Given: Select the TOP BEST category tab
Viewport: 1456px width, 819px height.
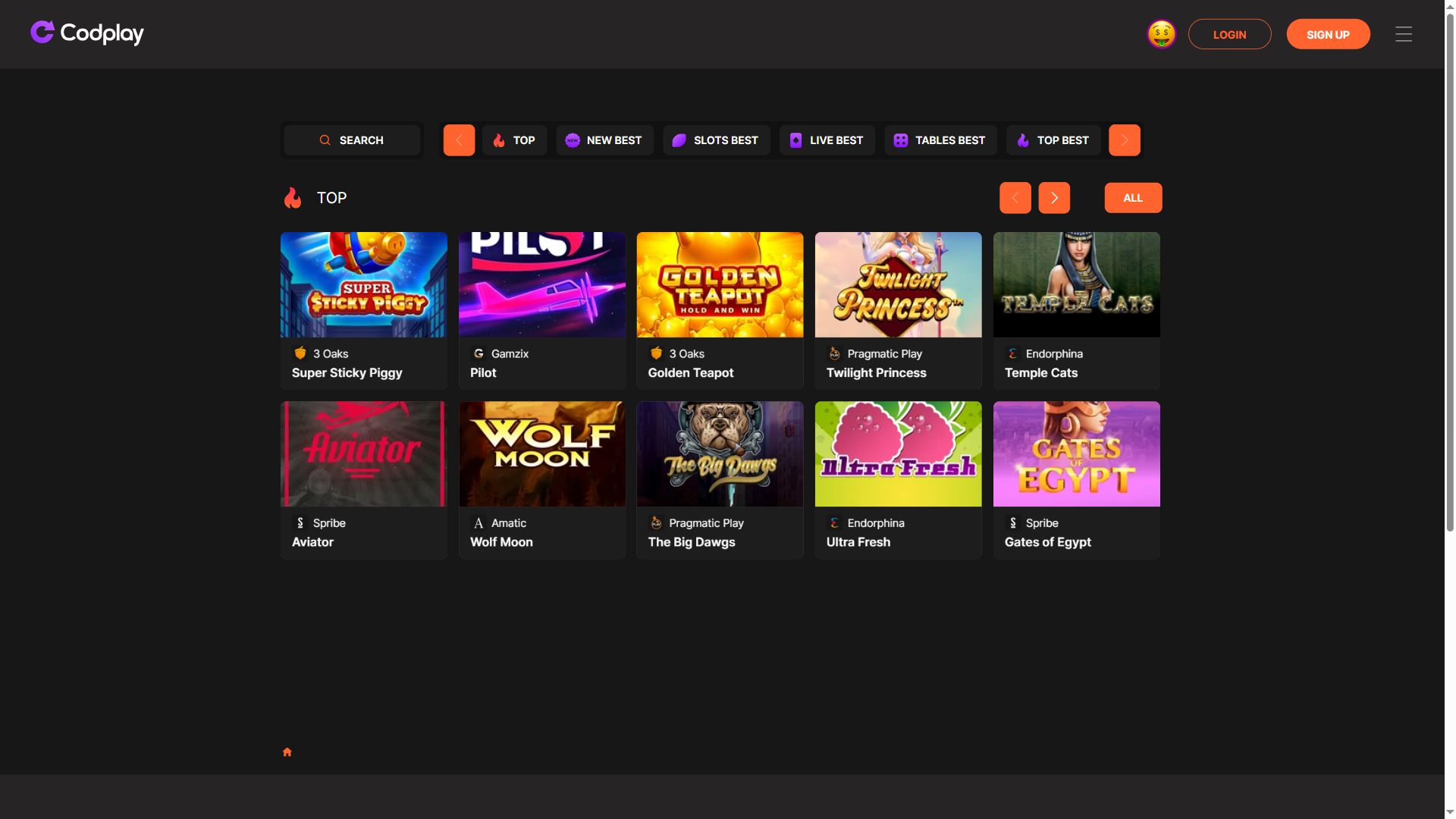Looking at the screenshot, I should pyautogui.click(x=1053, y=140).
